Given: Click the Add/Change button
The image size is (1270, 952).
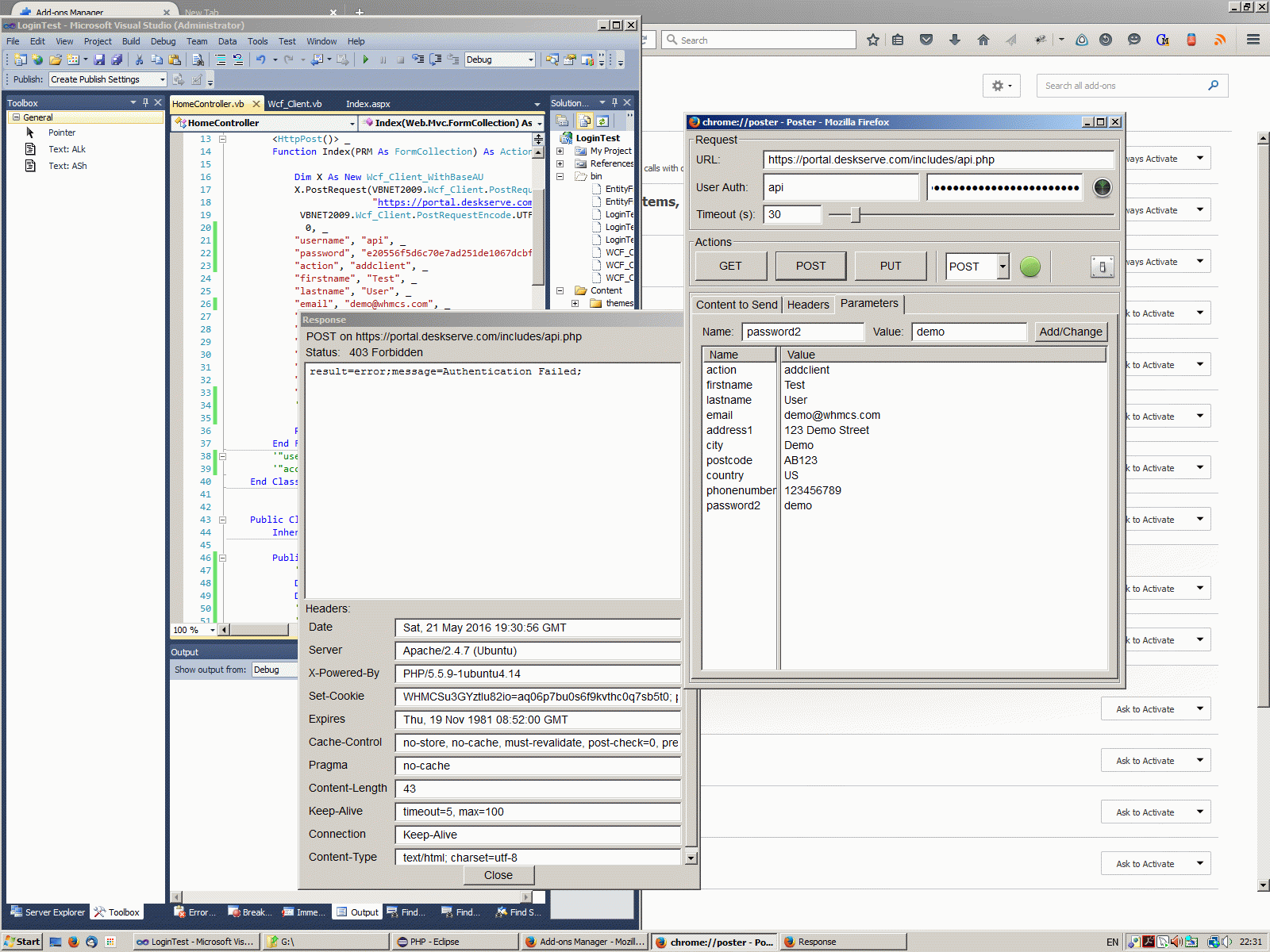Looking at the screenshot, I should pyautogui.click(x=1070, y=332).
